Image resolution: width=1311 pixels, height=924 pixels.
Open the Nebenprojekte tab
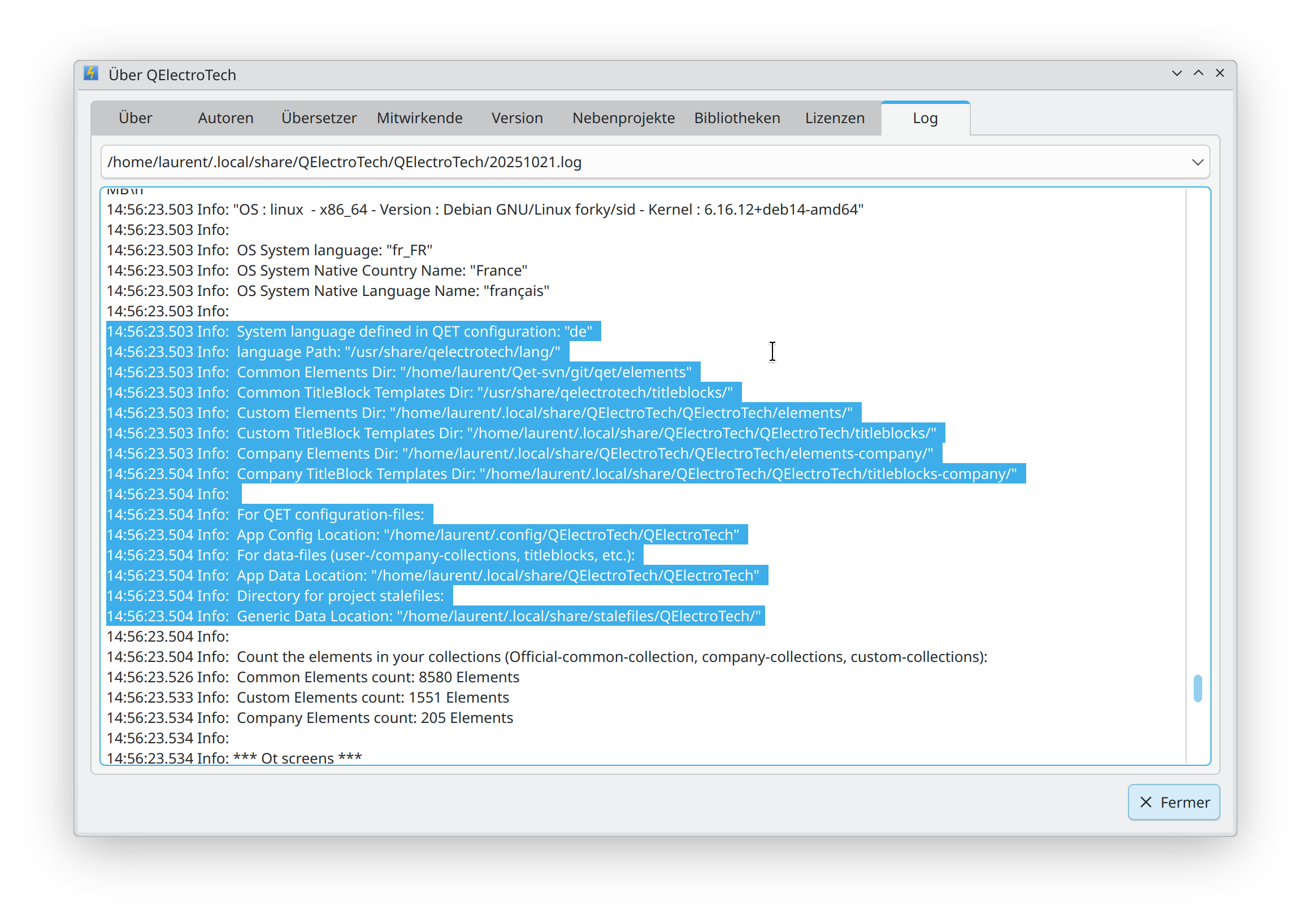(x=623, y=118)
